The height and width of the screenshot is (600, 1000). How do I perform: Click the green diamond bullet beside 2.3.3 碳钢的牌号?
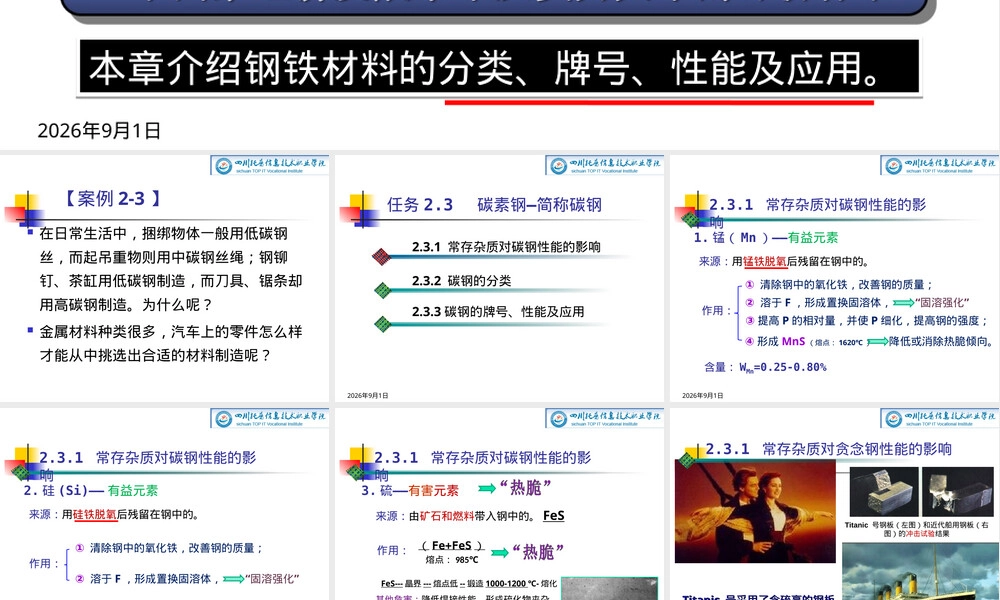click(x=383, y=323)
